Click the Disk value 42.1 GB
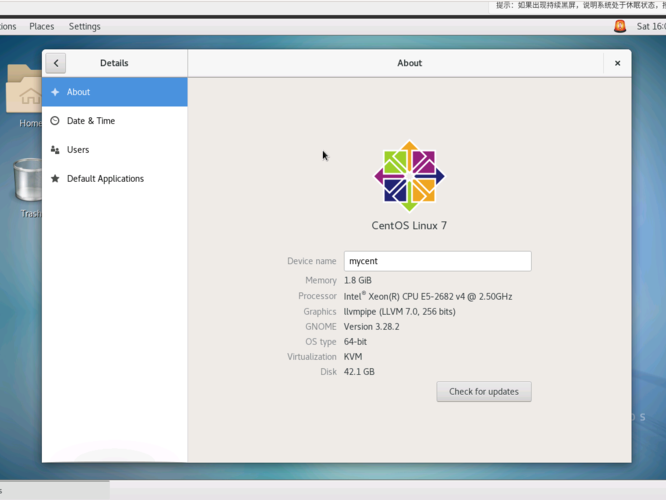 tap(359, 372)
